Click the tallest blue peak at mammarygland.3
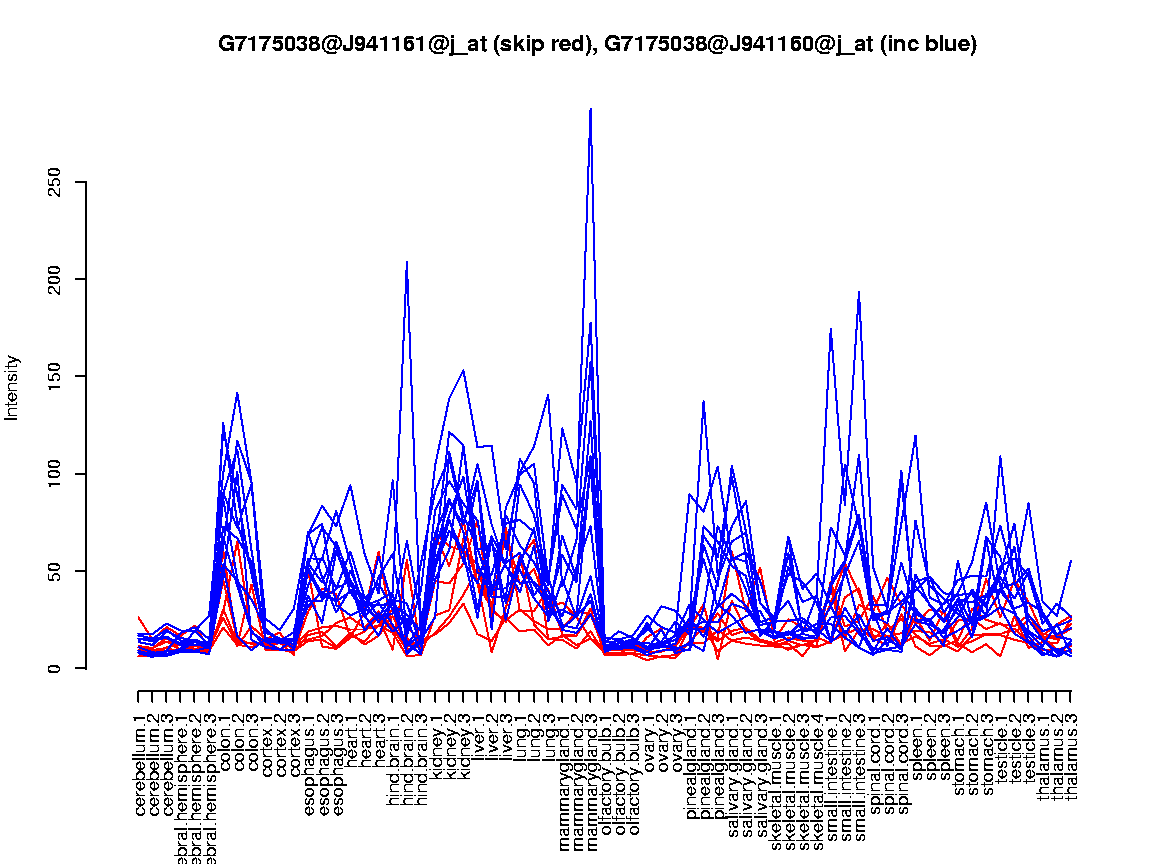Image resolution: width=1152 pixels, height=864 pixels. point(591,110)
